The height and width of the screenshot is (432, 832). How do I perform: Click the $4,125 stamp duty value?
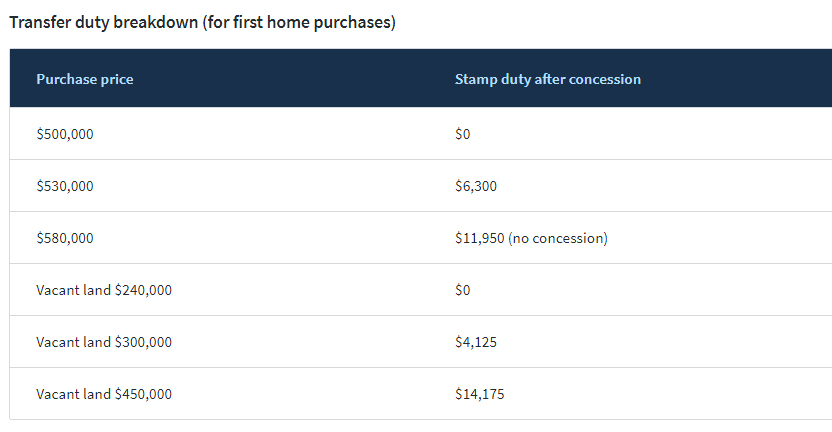point(475,342)
